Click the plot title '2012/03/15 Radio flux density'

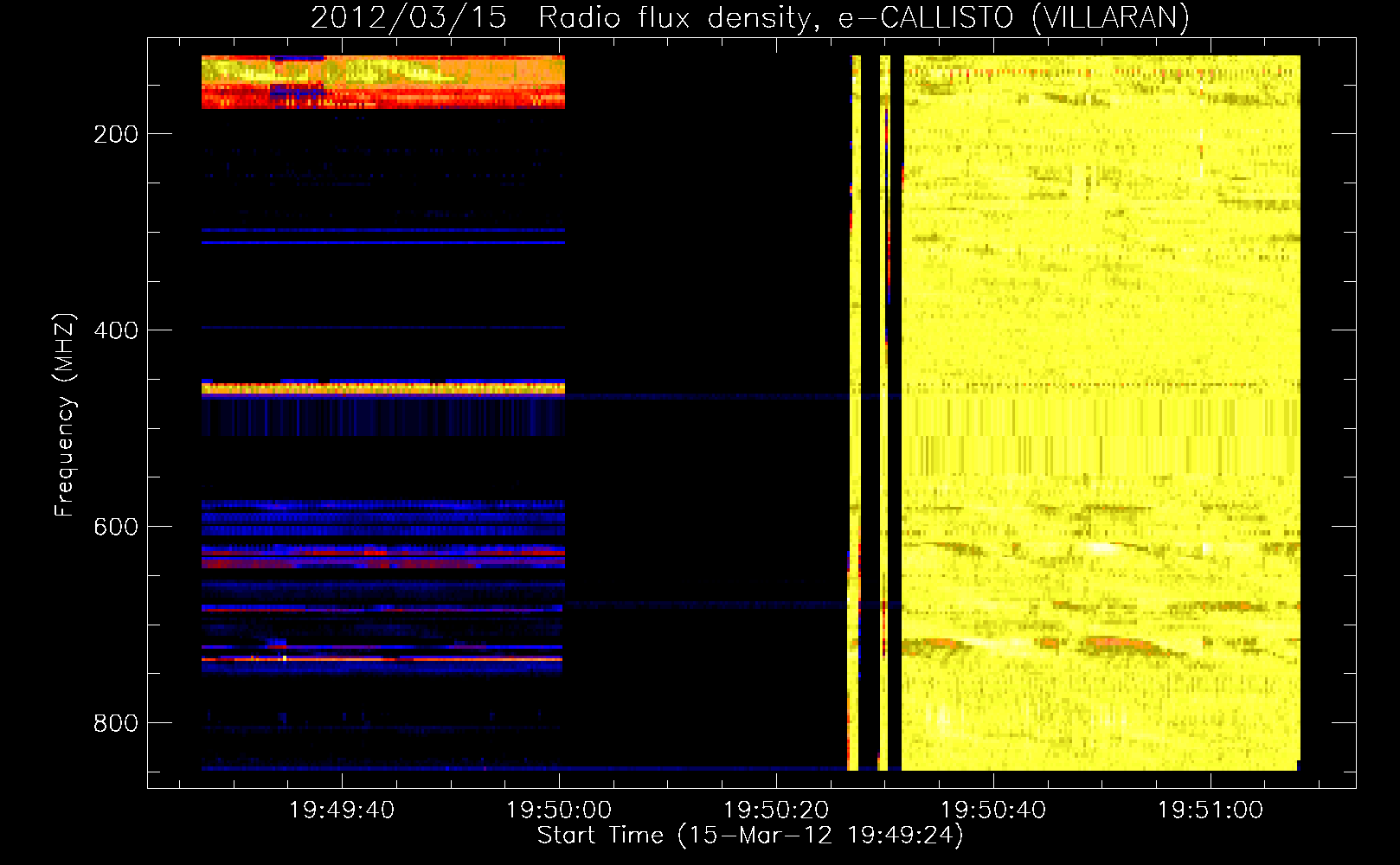tap(565, 18)
